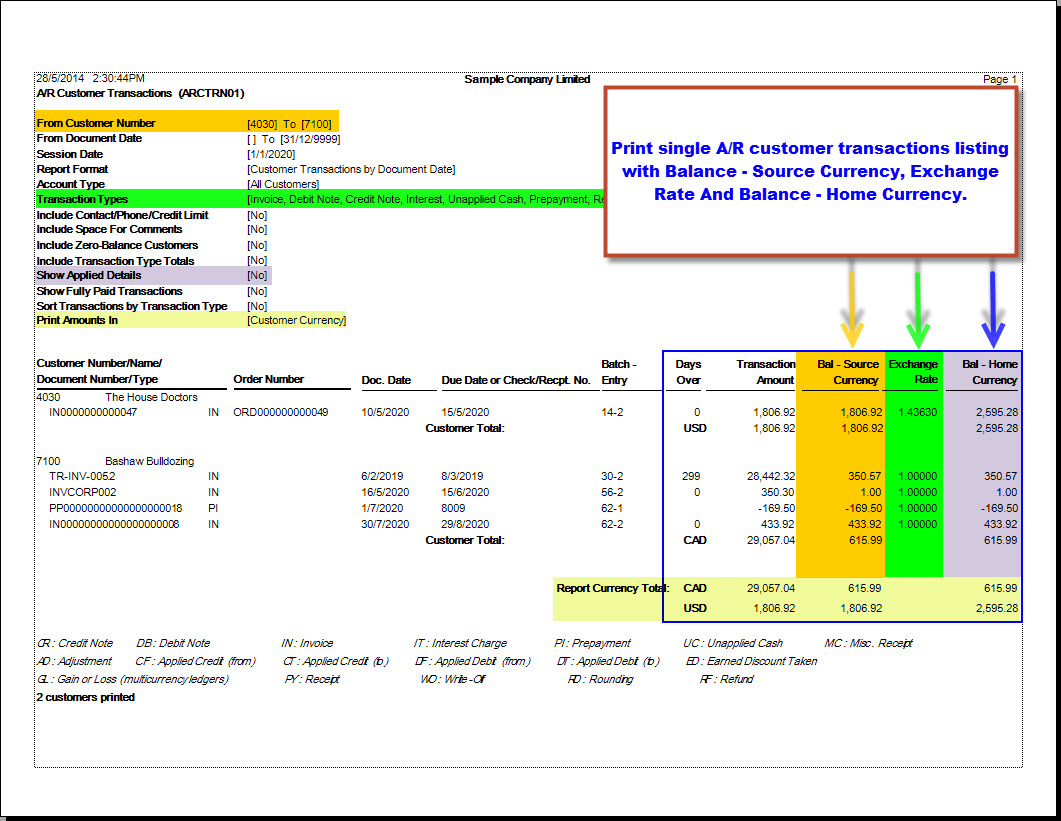Select customer 'Bashaw Bulldozing' name
The width and height of the screenshot is (1061, 821).
point(150,461)
